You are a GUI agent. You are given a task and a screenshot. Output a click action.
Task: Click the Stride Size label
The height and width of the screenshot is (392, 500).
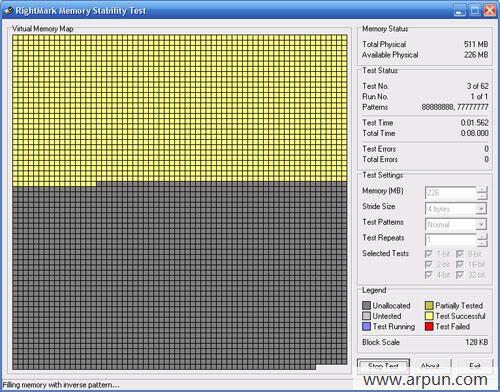tap(379, 206)
